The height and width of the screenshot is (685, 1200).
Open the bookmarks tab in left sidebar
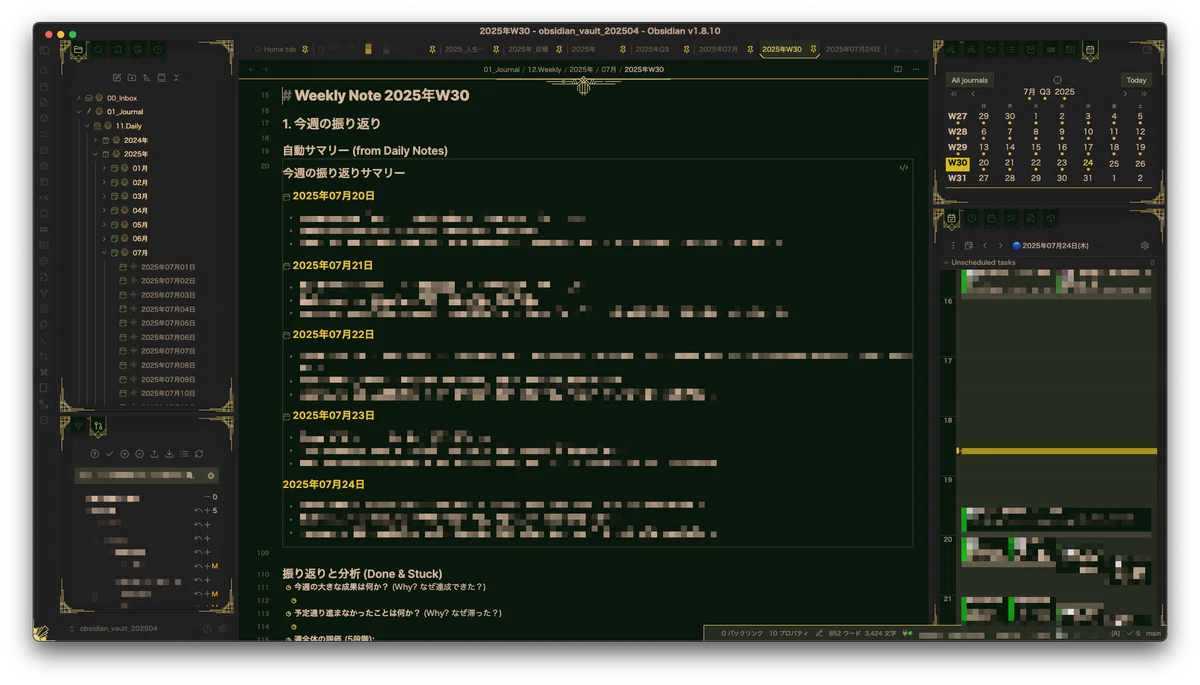tap(118, 49)
